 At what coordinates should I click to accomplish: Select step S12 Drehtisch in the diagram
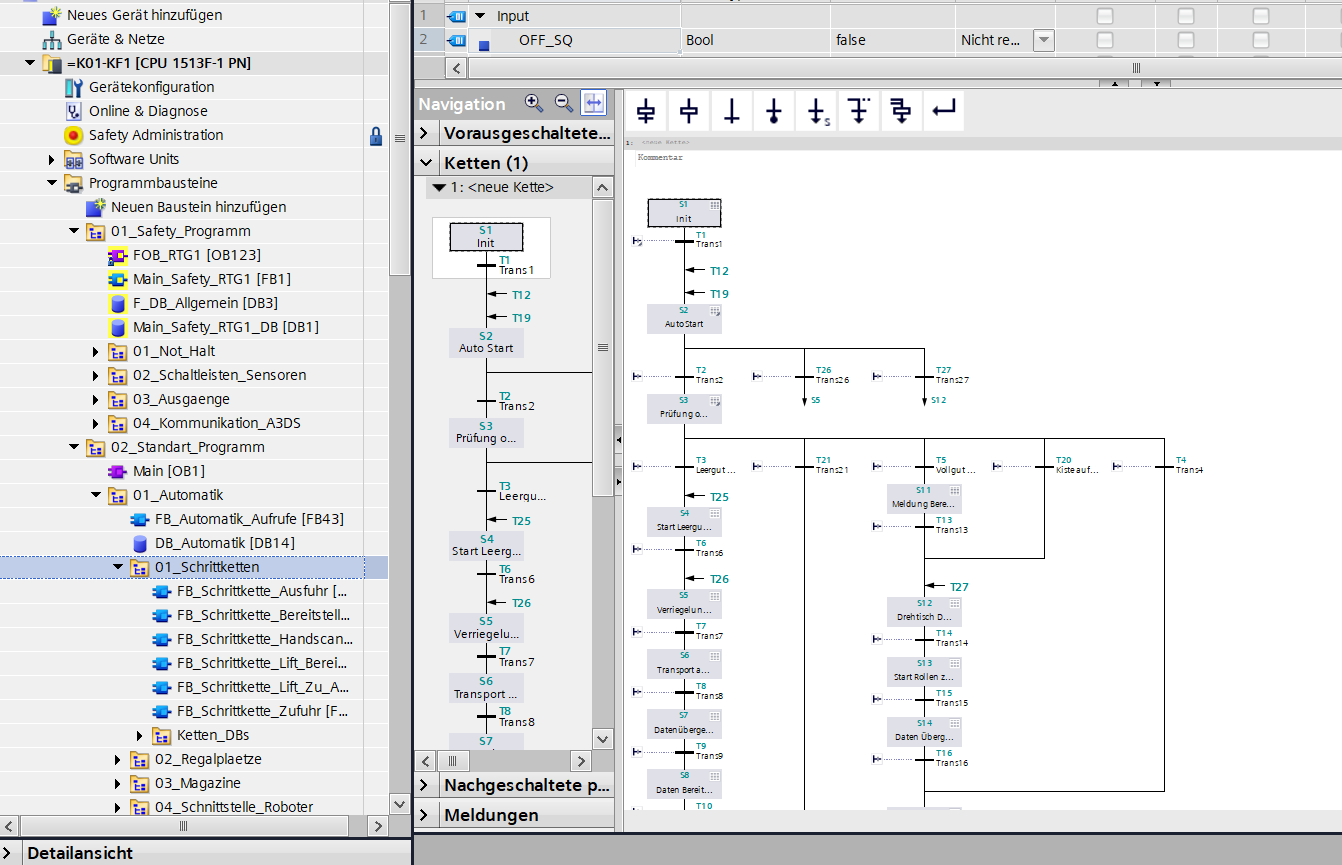(924, 611)
